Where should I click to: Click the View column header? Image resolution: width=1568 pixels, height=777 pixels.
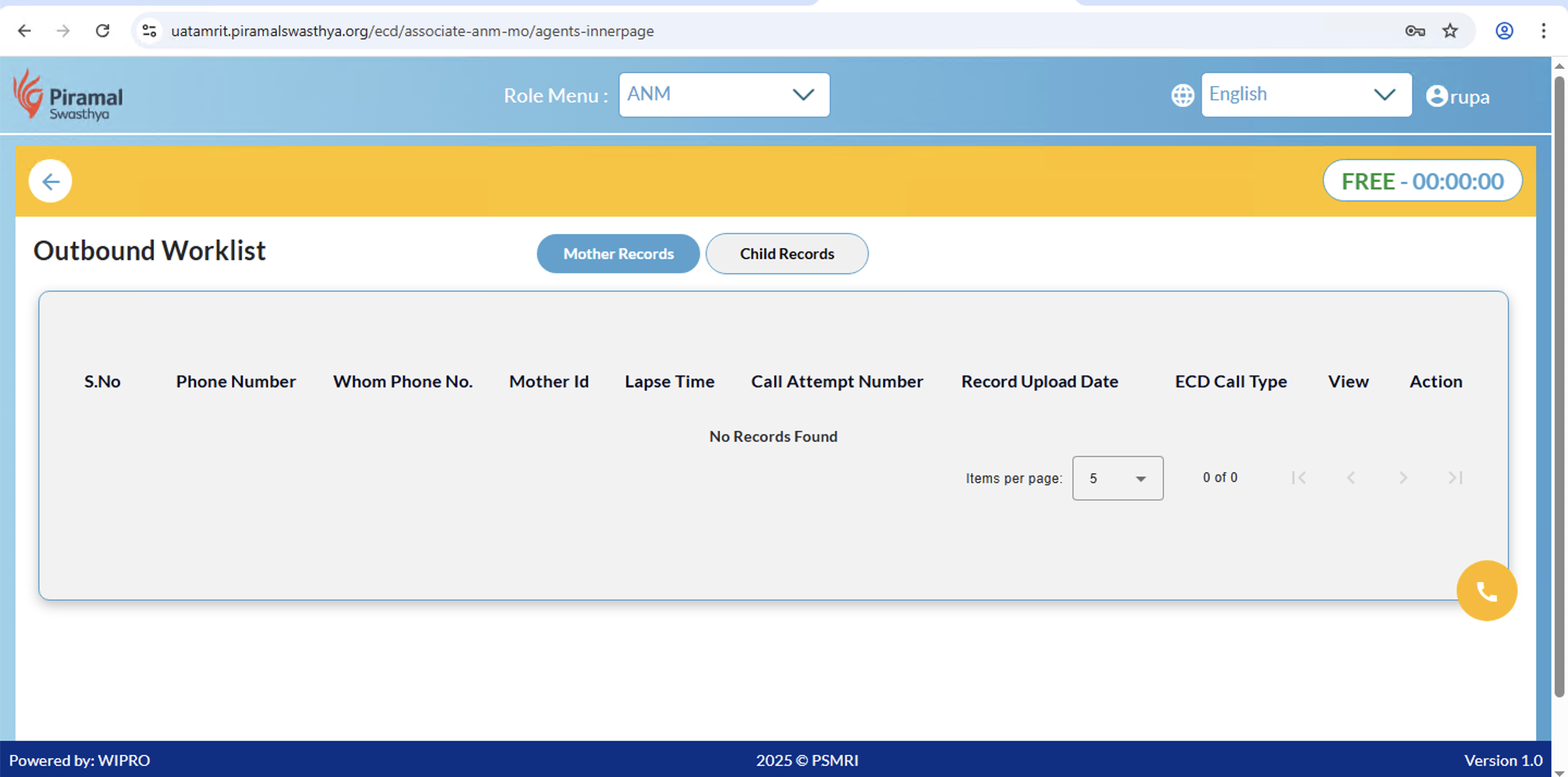(x=1348, y=381)
